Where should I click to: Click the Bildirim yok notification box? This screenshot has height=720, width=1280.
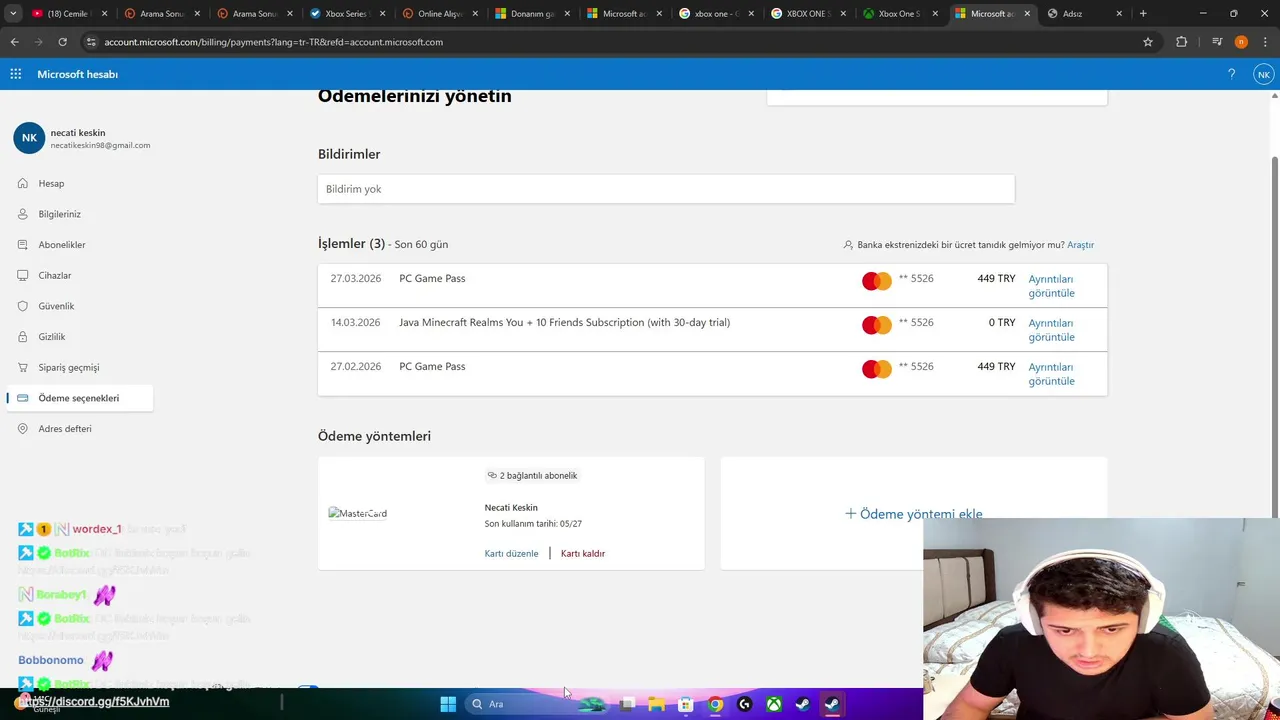pyautogui.click(x=666, y=189)
